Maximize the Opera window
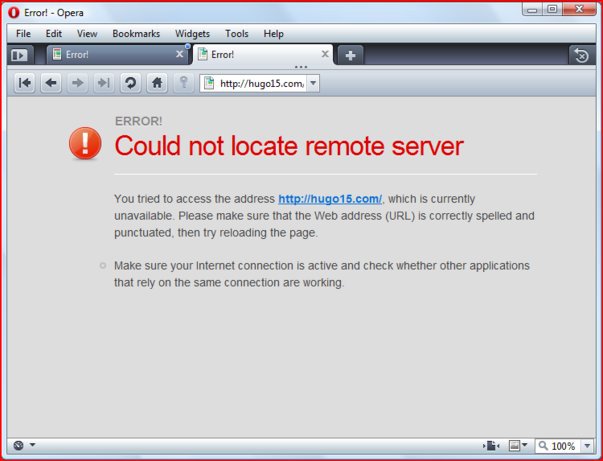 point(552,9)
